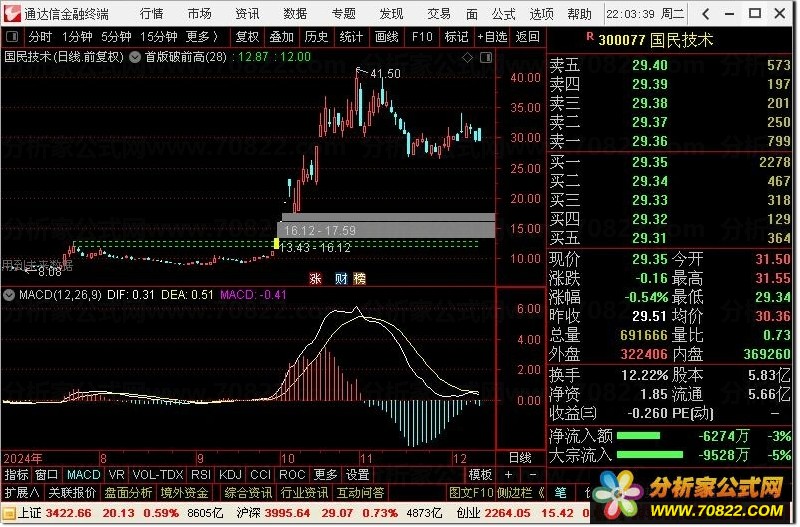Click the 标记 button
The width and height of the screenshot is (800, 527).
(456, 37)
